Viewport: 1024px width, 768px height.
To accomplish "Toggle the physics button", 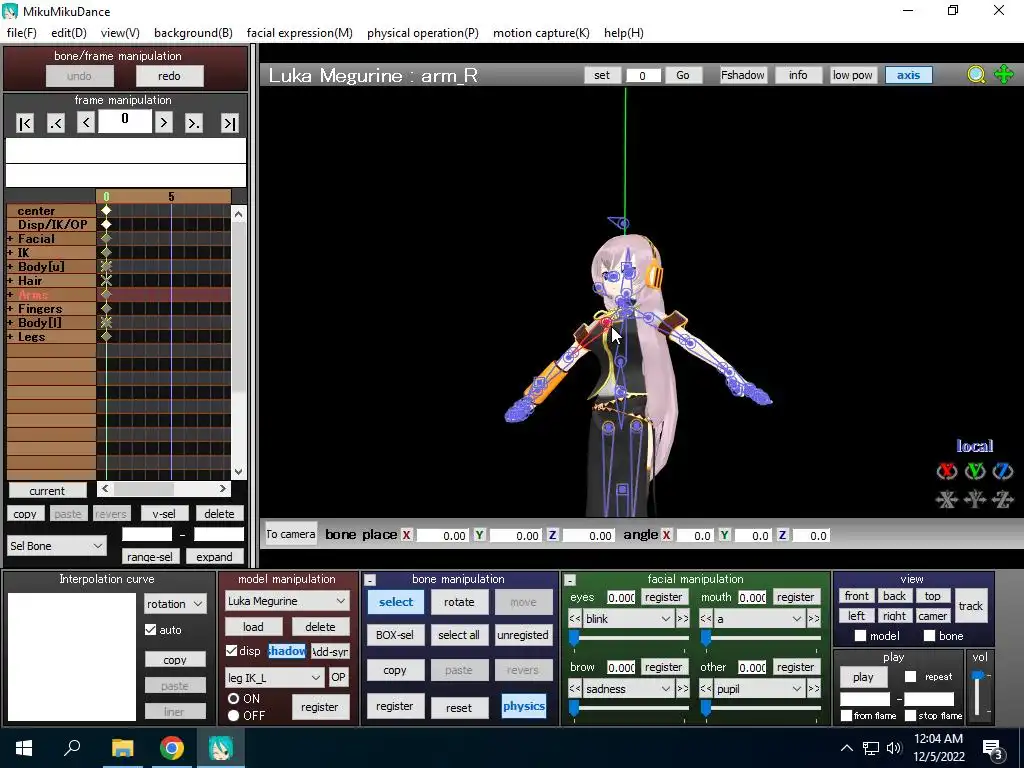I will pos(524,706).
